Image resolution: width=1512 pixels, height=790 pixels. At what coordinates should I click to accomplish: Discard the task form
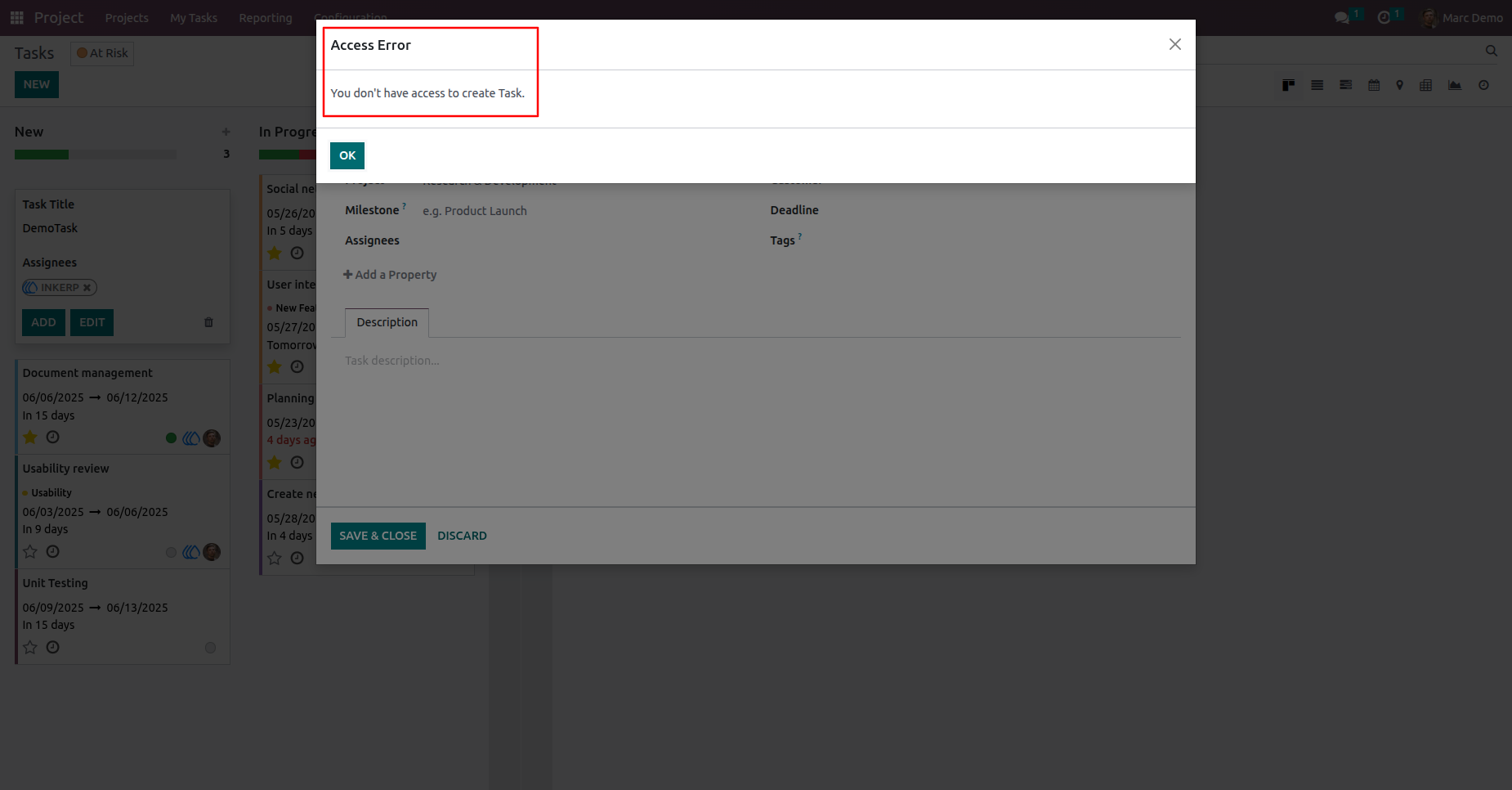(x=462, y=536)
